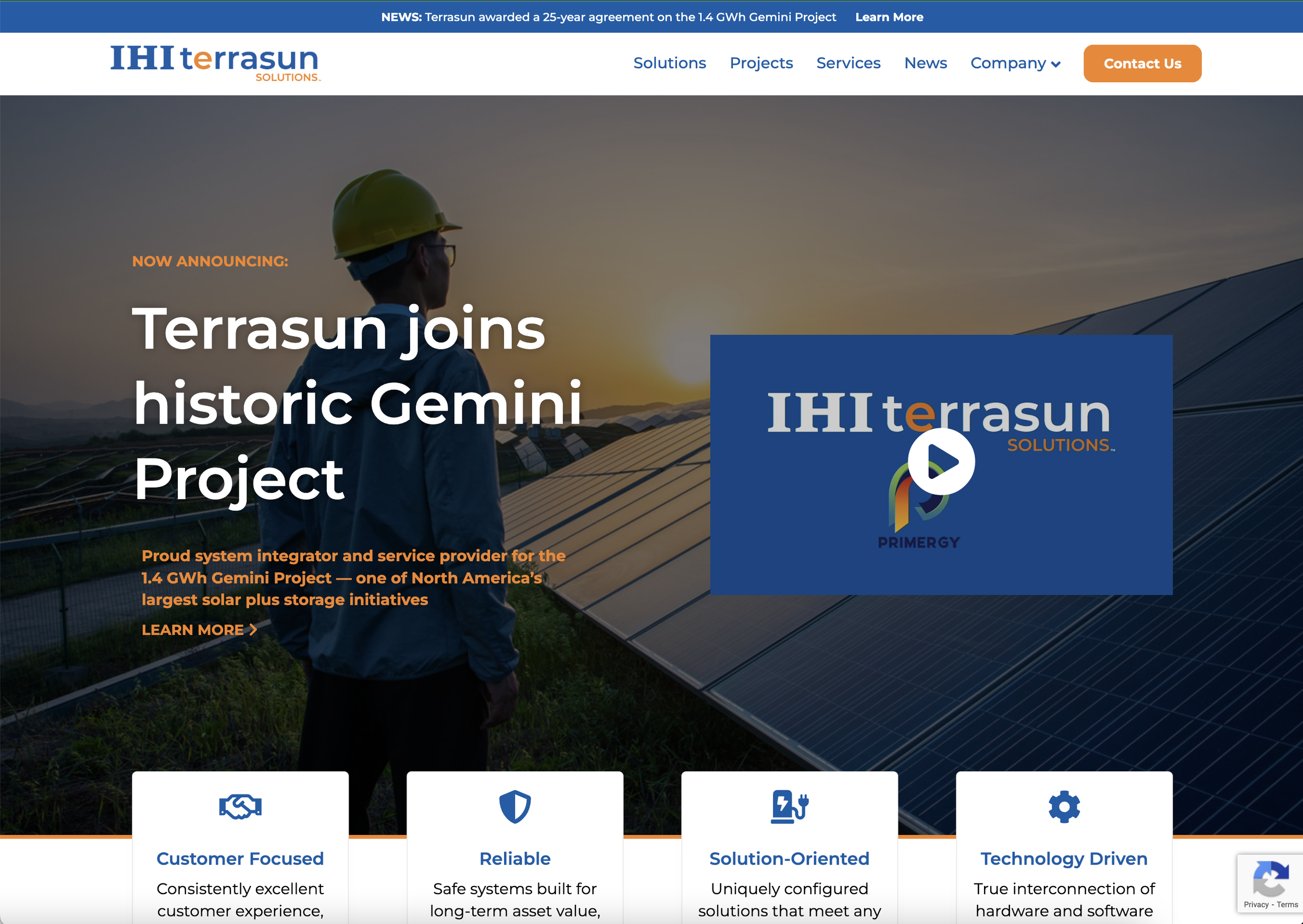Click Learn More in the news banner
1303x924 pixels.
click(x=889, y=17)
